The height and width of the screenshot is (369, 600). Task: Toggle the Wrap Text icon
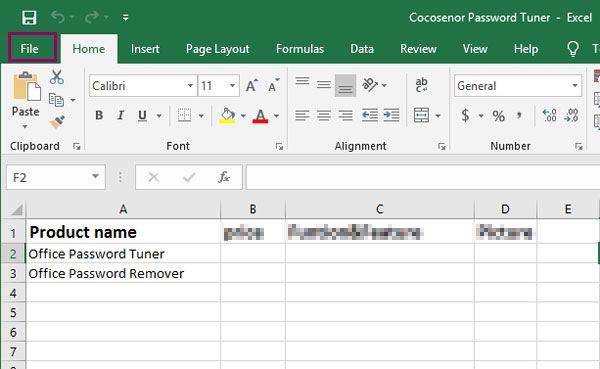(x=421, y=85)
